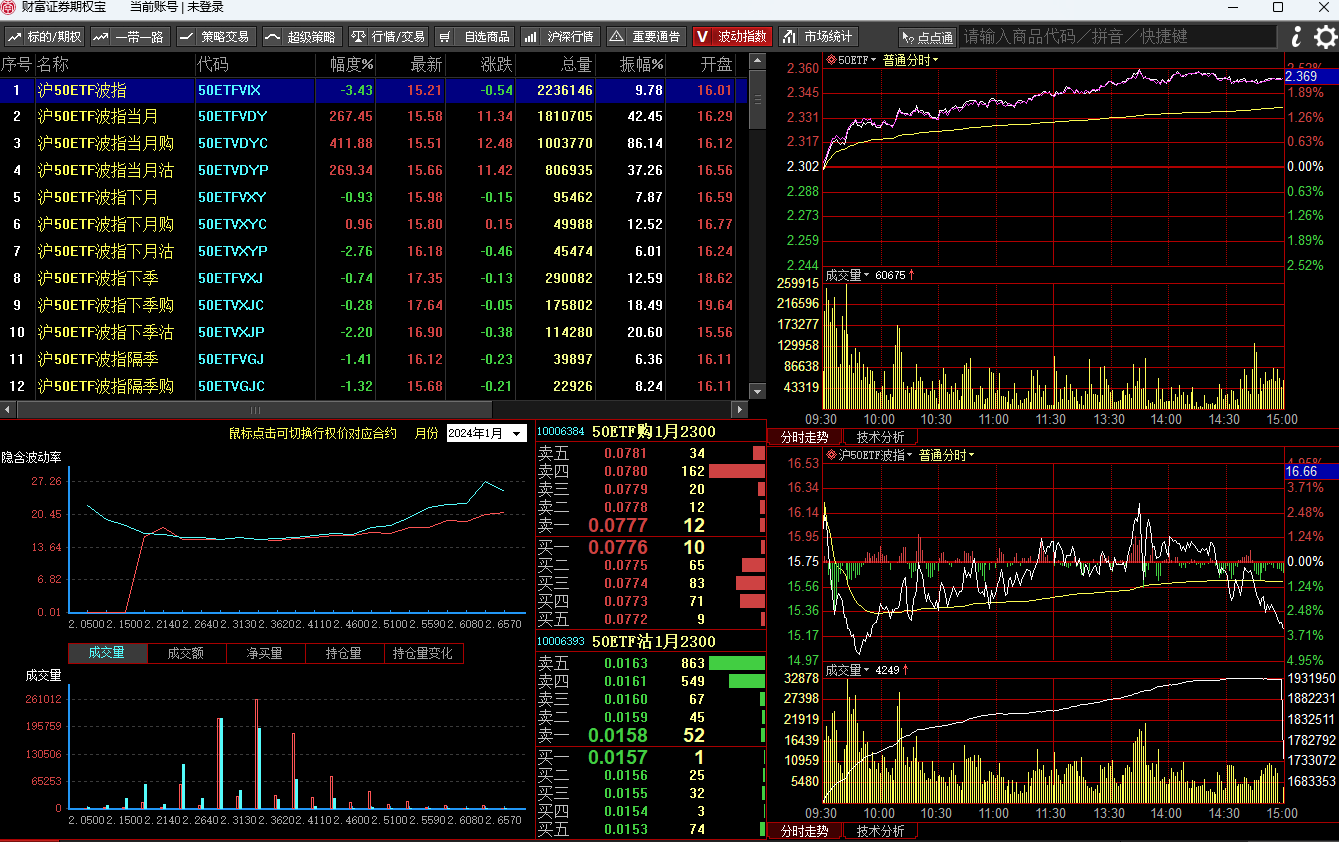Viewport: 1339px width, 842px height.
Task: Open 行情/交易 with the scales icon
Action: [388, 37]
